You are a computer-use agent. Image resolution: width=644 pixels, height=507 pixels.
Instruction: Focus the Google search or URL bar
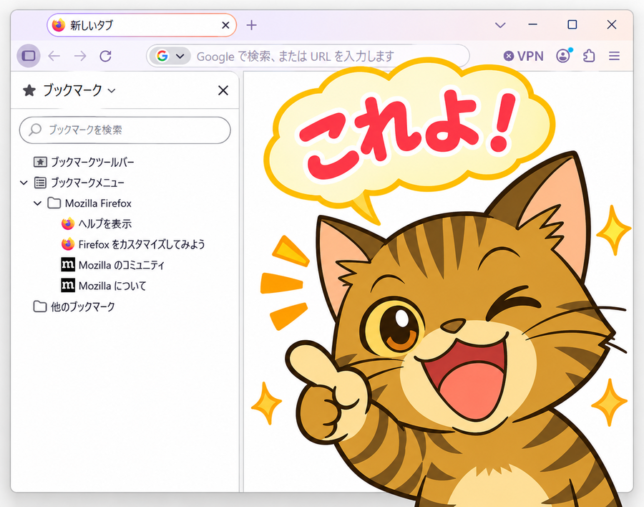click(x=308, y=56)
